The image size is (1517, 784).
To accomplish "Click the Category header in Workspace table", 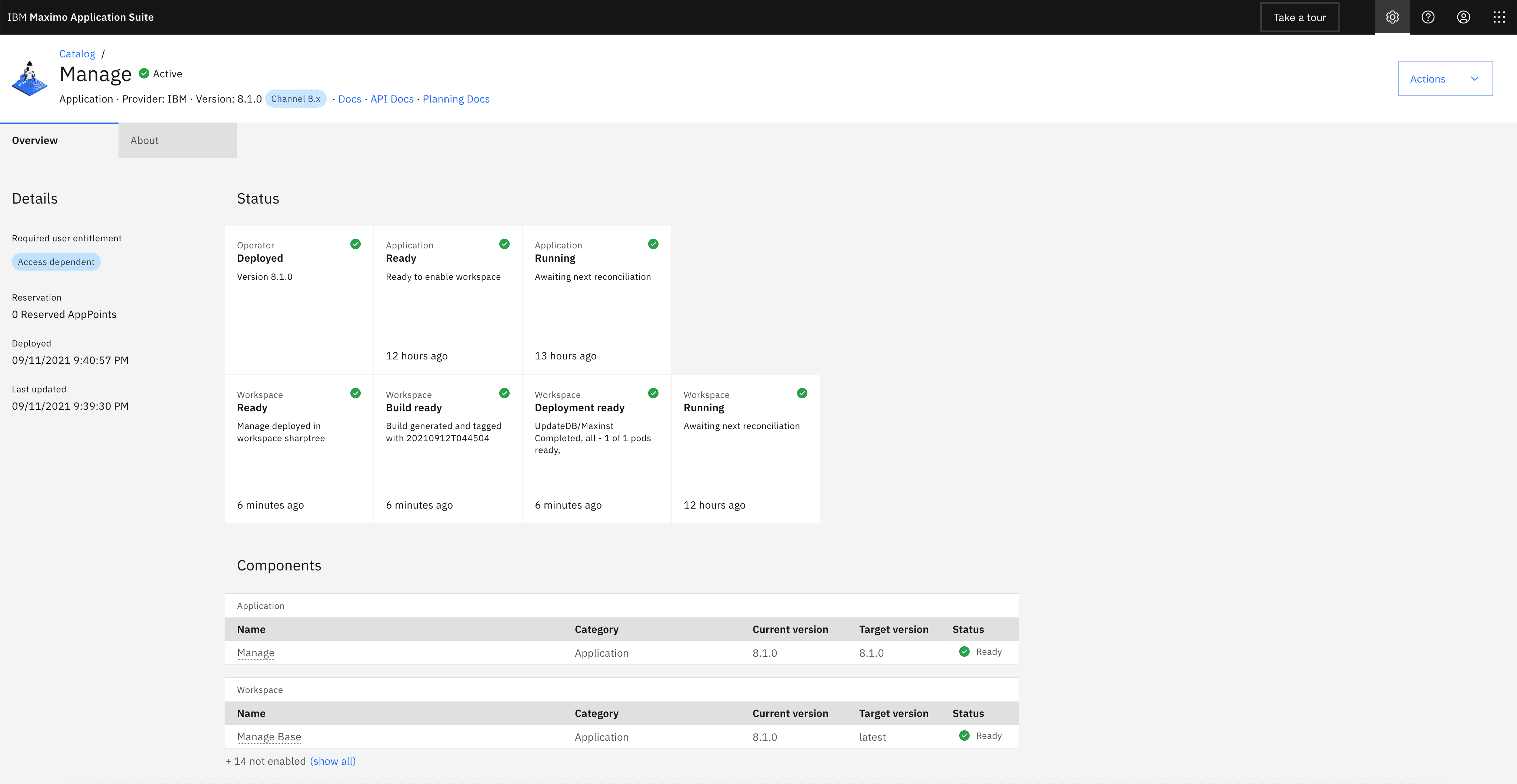I will point(597,713).
